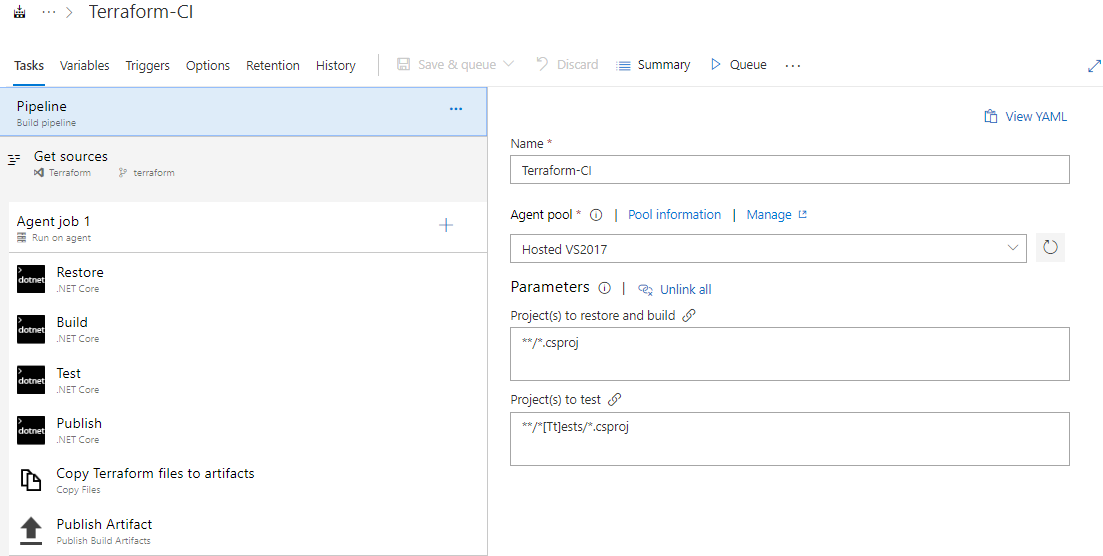Queue the build pipeline
Viewport: 1103px width, 556px height.
[x=739, y=65]
